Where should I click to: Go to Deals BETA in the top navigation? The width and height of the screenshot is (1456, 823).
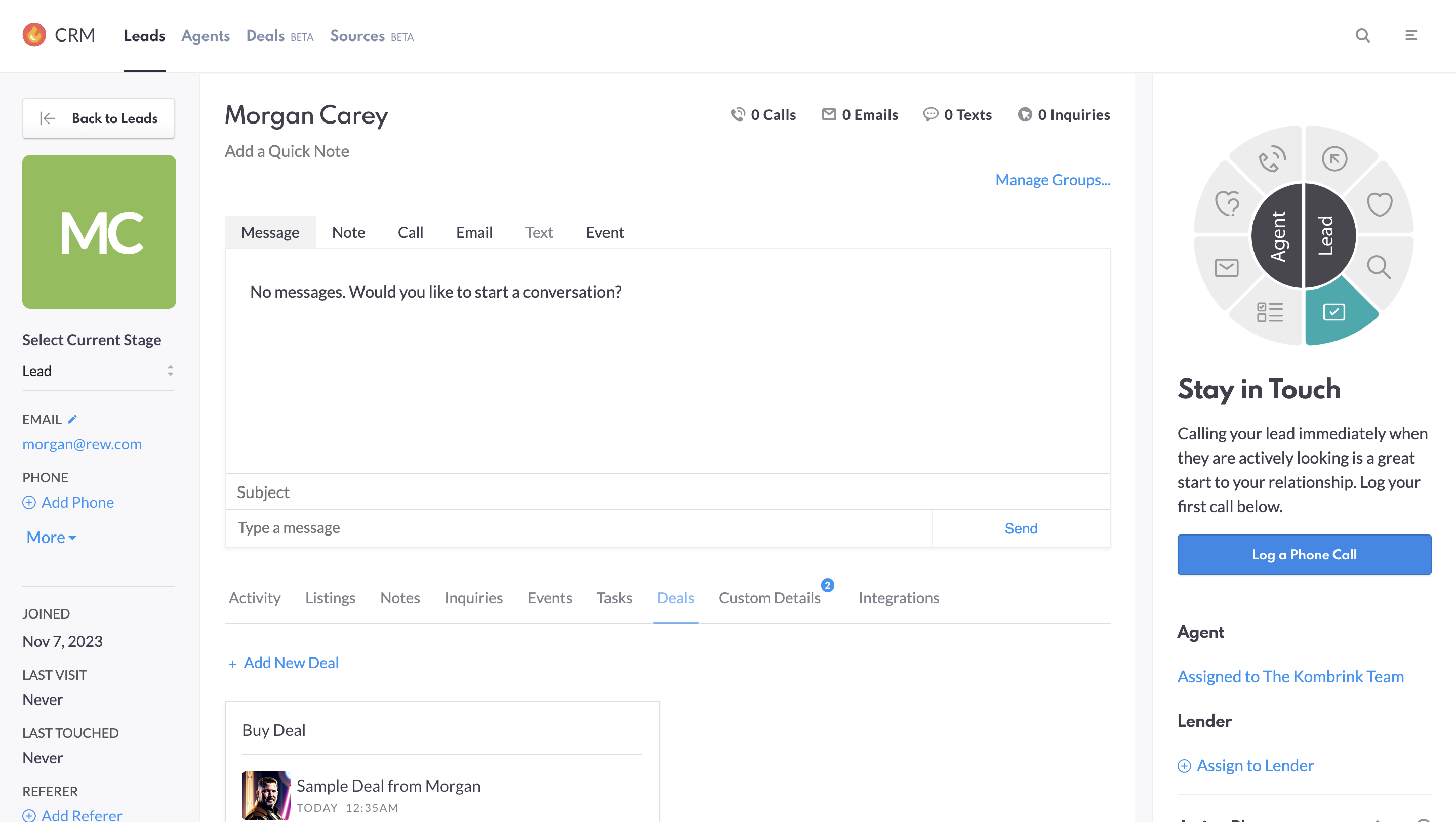[279, 35]
